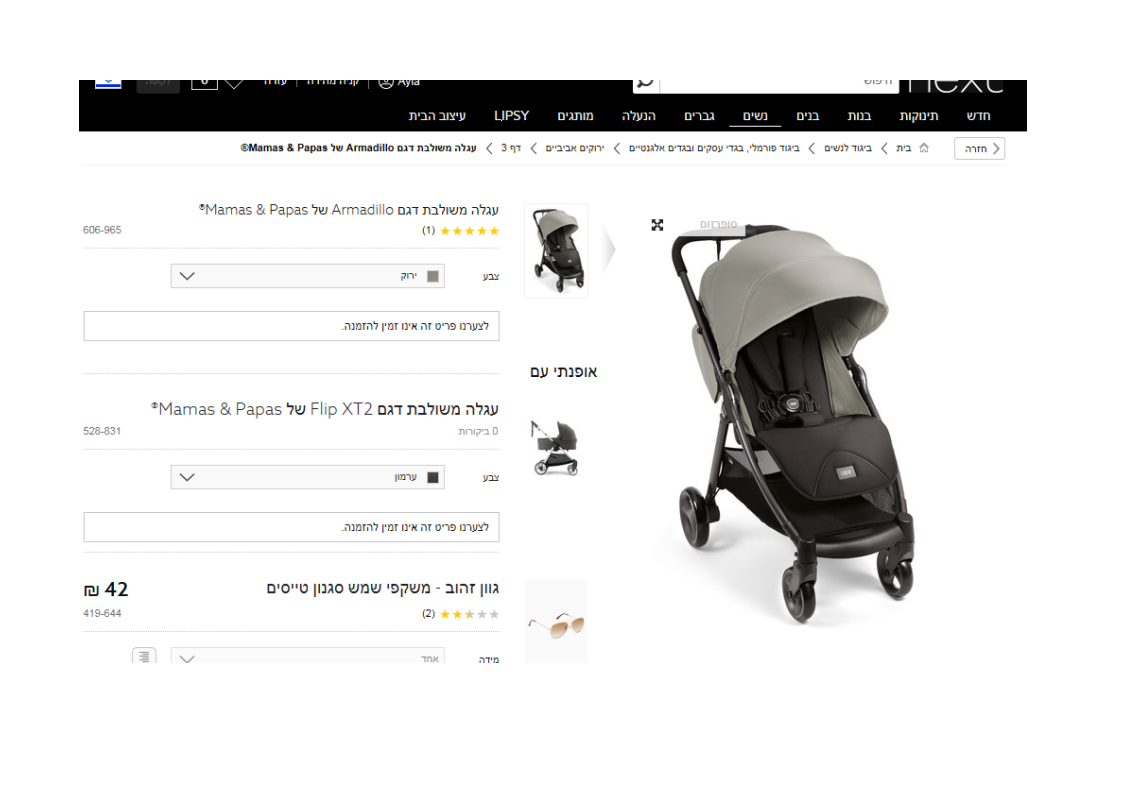Select the נשים menu tab
This screenshot has height=793, width=1122.
click(755, 115)
